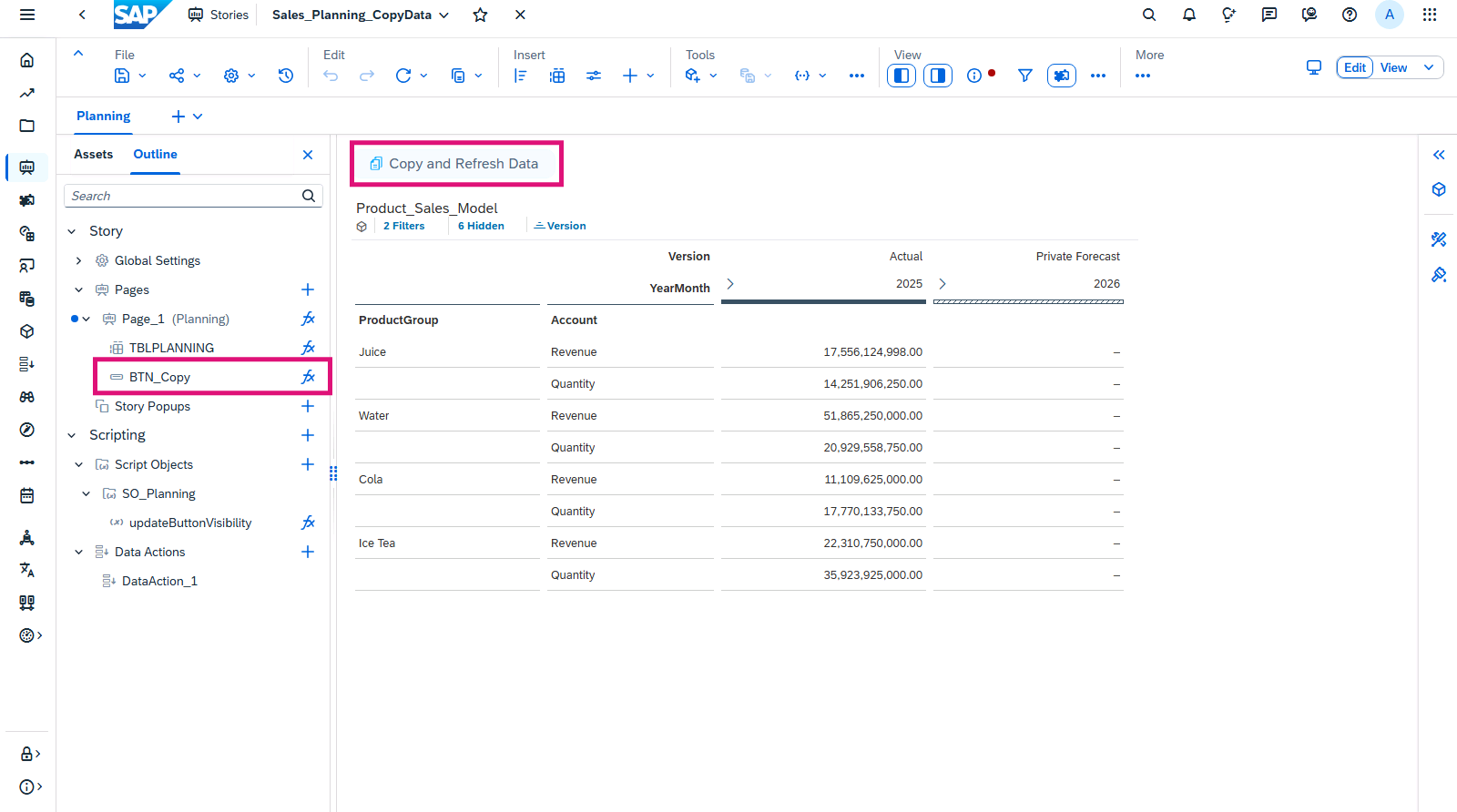This screenshot has height=812, width=1457.
Task: Open the user profile avatar A
Action: pos(1390,15)
